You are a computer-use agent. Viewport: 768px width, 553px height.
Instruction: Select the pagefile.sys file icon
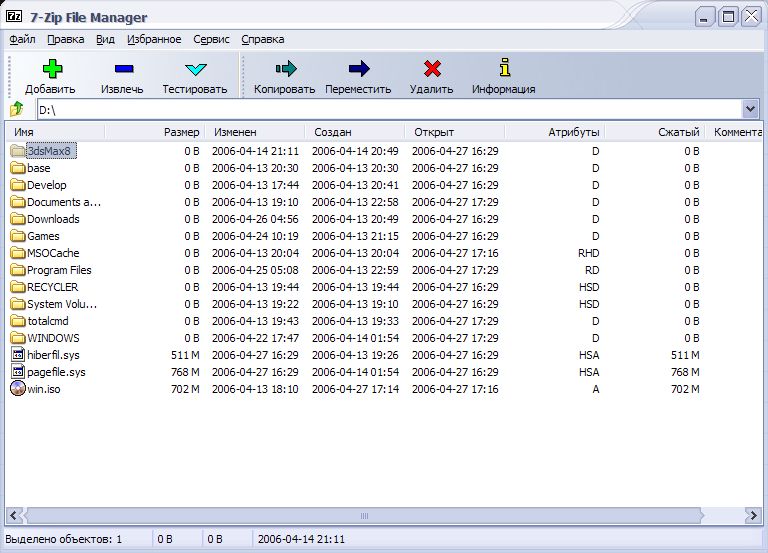(x=18, y=372)
